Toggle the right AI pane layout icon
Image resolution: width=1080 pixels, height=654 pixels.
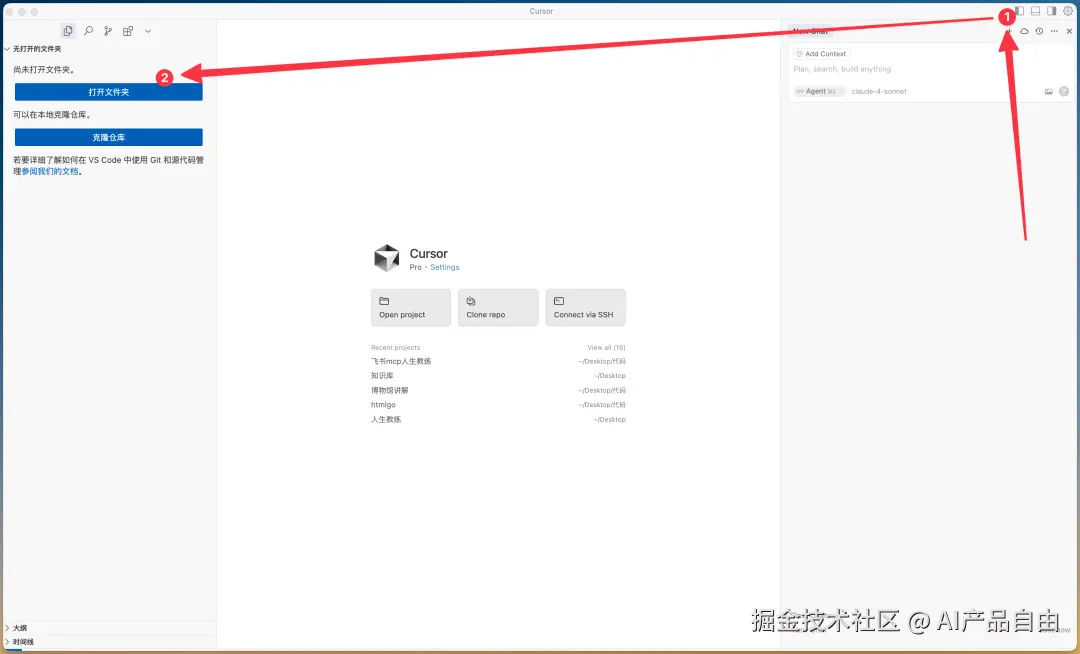click(x=1052, y=11)
